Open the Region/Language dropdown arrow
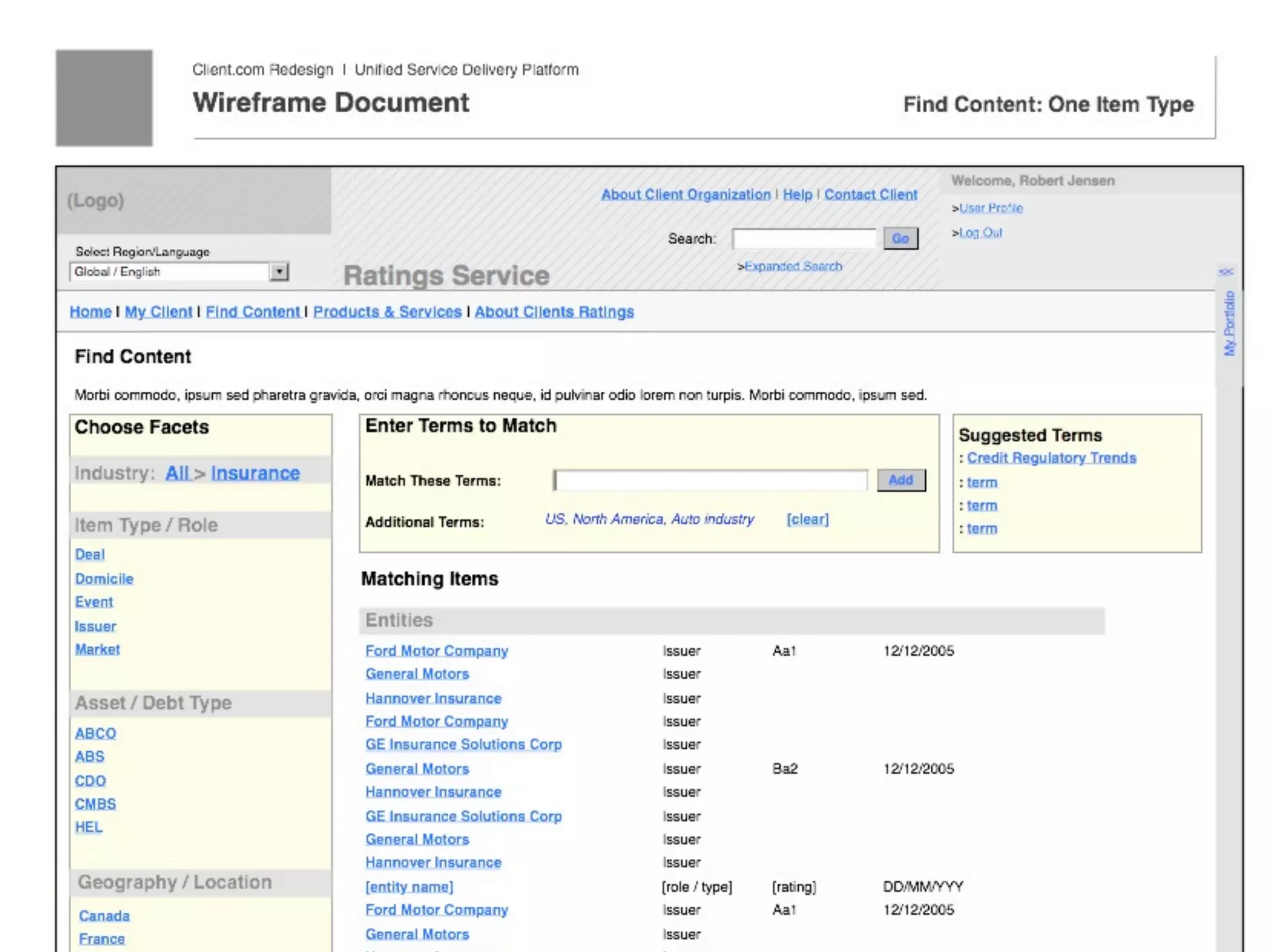Viewport: 1270px width, 952px height. 280,271
